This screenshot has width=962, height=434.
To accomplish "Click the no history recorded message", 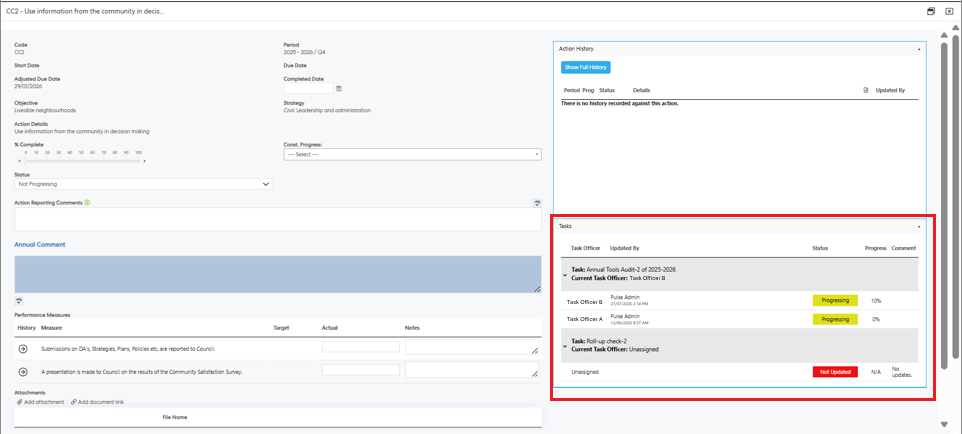I will 620,103.
